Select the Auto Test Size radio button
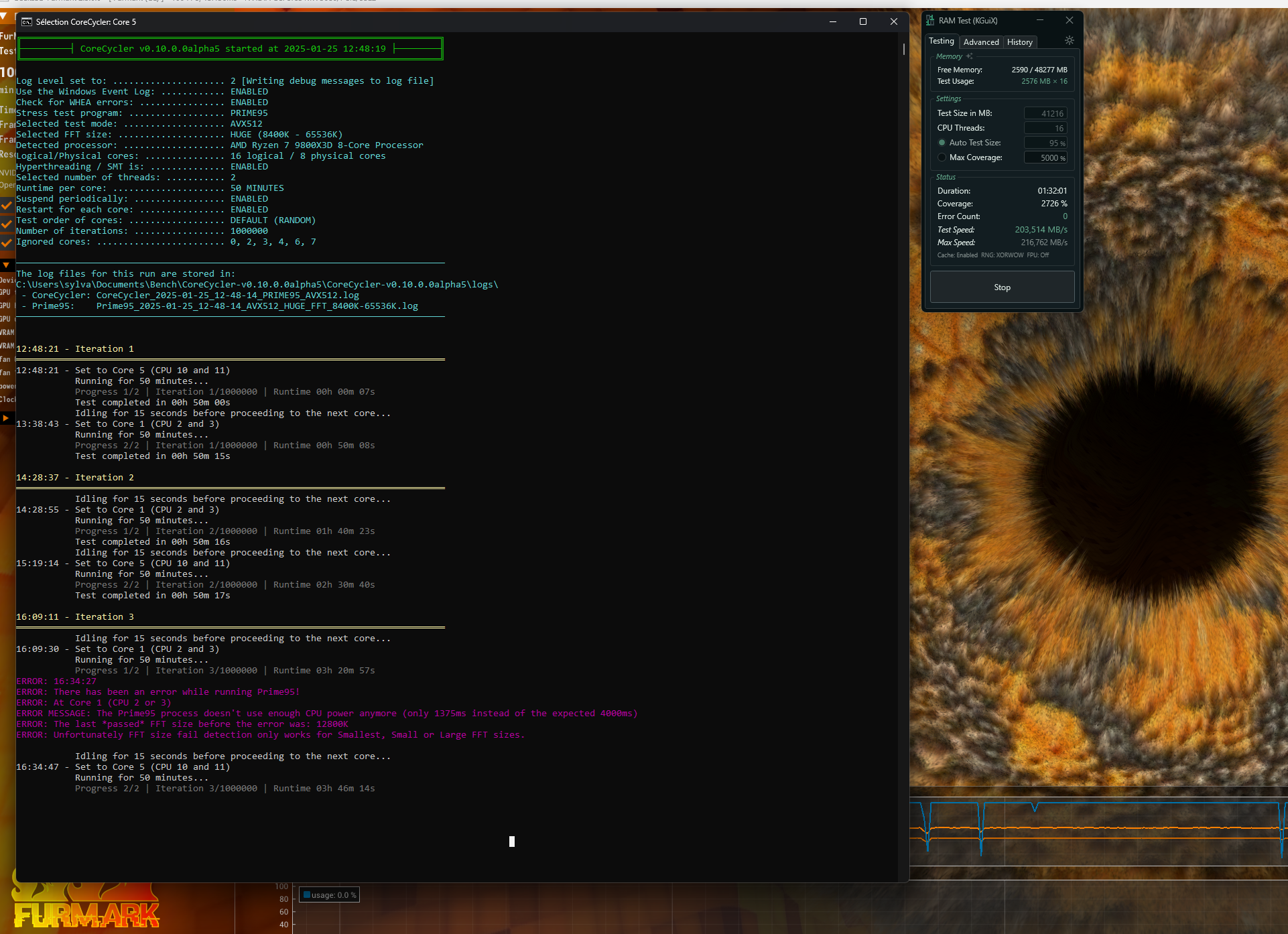 click(x=942, y=143)
